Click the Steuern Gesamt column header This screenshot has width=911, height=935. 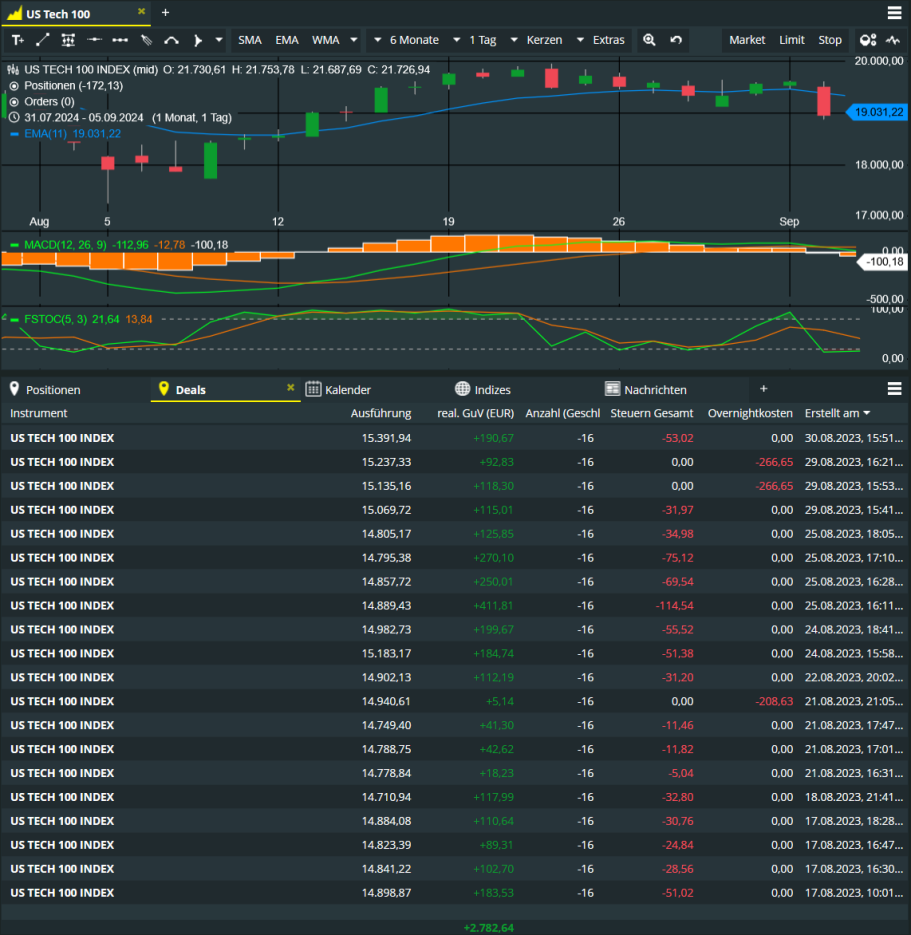click(x=652, y=413)
